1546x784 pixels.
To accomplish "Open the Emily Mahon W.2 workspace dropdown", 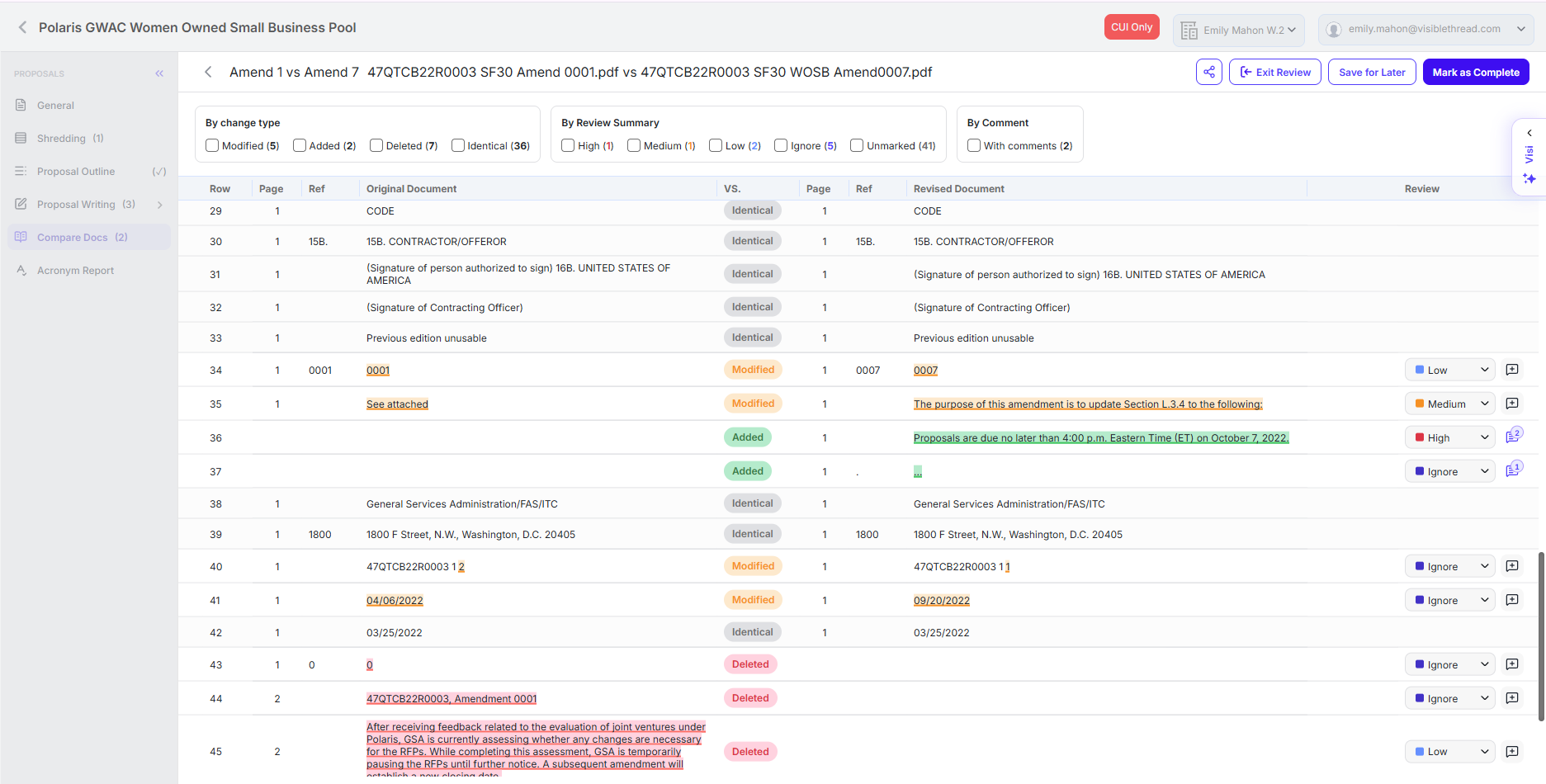I will tap(1239, 31).
